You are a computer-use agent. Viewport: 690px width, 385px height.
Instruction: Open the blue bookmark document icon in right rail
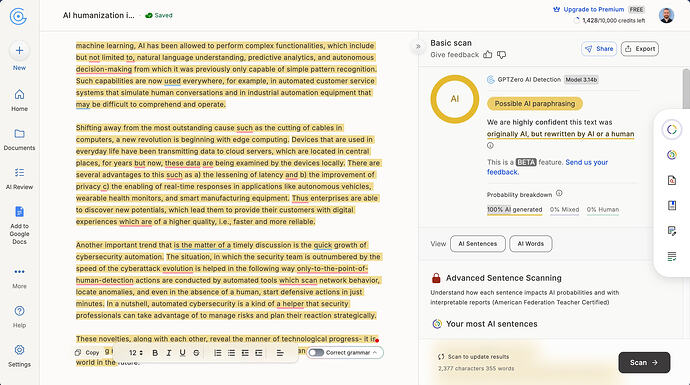672,205
